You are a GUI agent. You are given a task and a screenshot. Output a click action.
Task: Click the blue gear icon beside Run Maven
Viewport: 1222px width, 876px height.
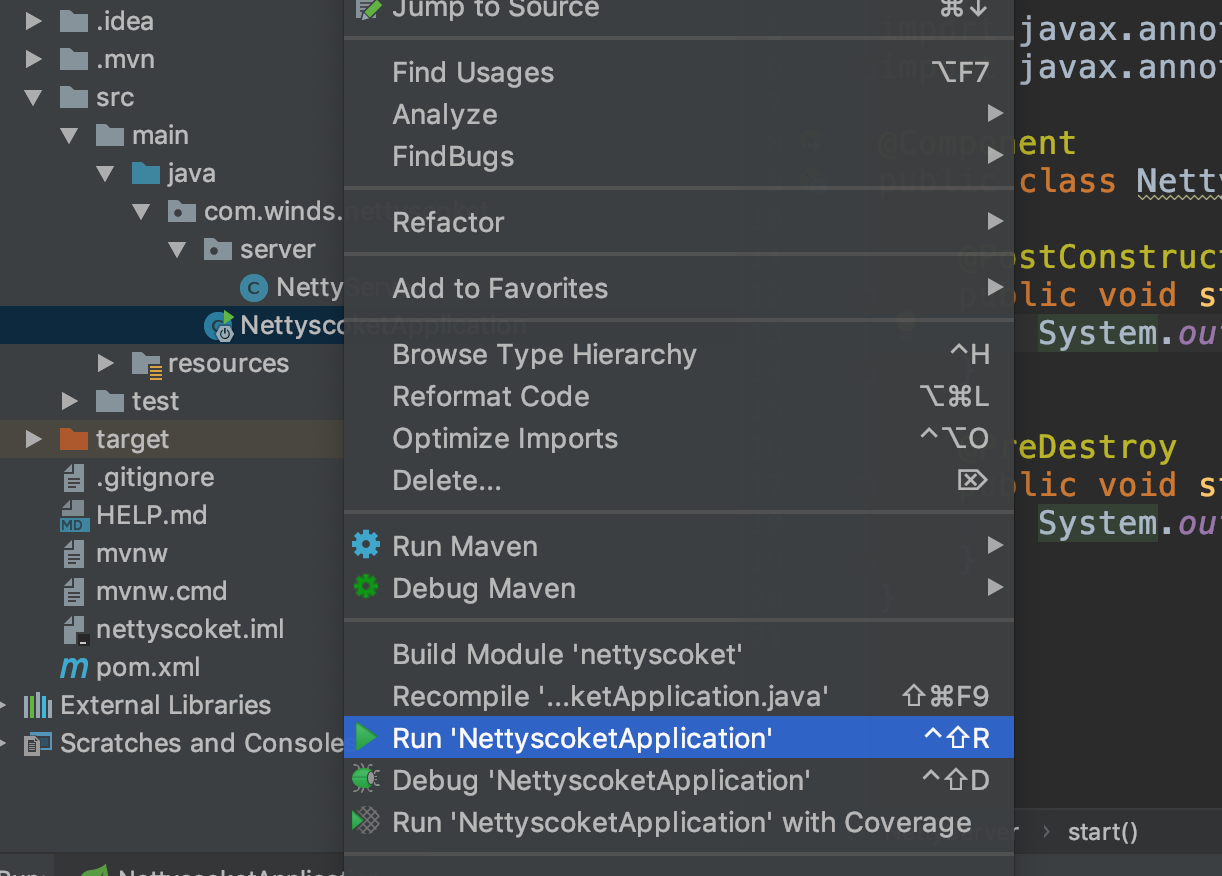point(367,545)
